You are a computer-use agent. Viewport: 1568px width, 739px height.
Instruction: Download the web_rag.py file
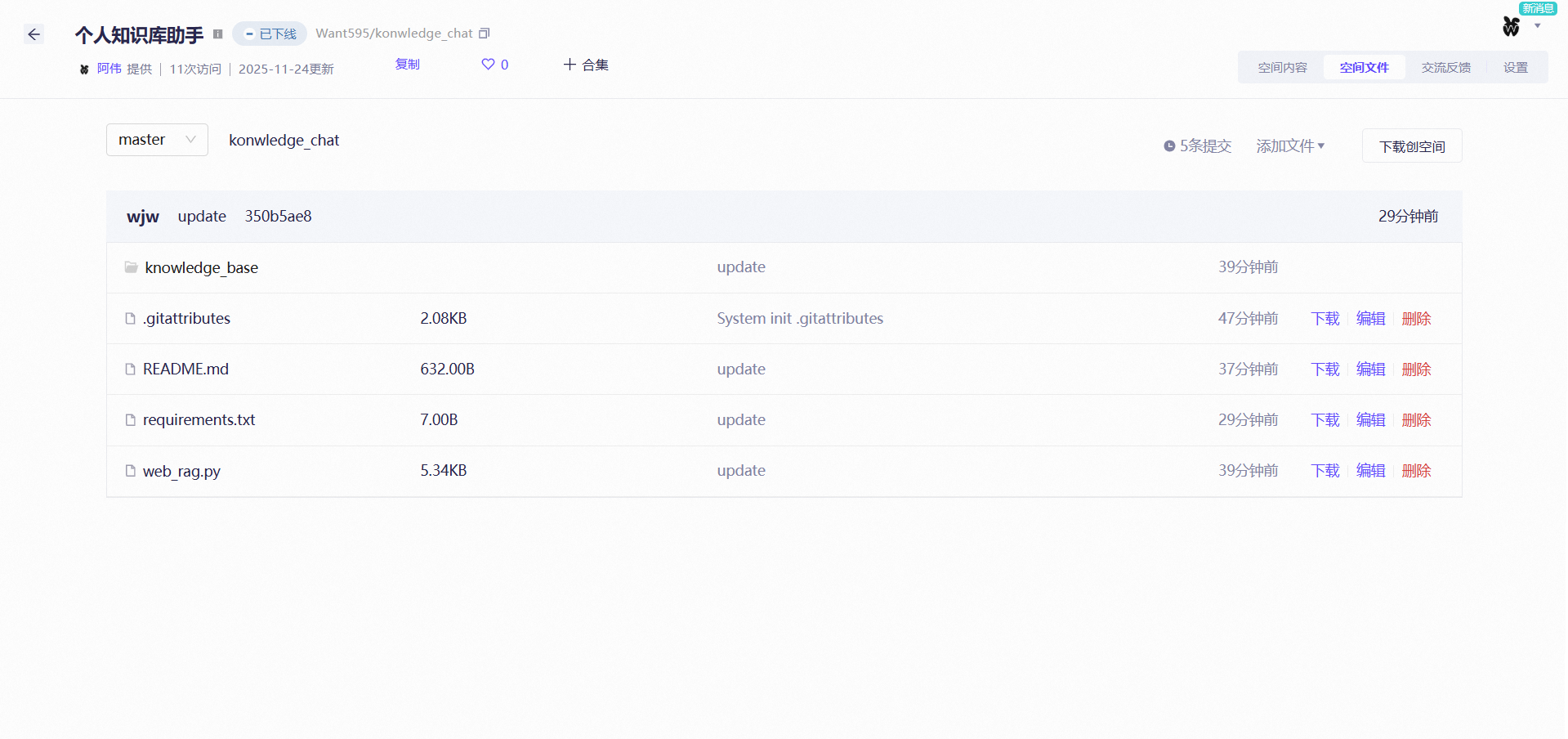pyautogui.click(x=1325, y=470)
